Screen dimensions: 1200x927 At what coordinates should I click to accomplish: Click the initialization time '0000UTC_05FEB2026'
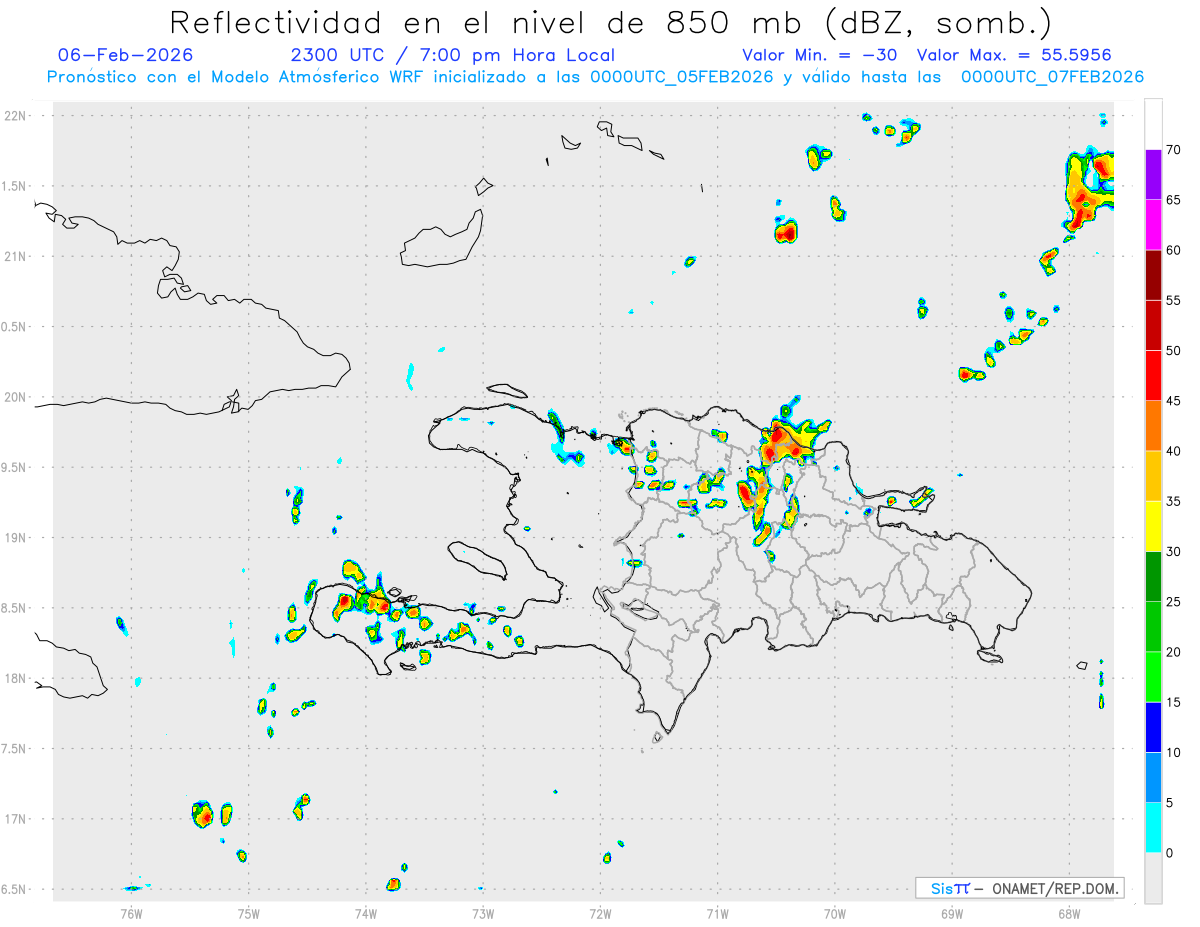(x=682, y=76)
